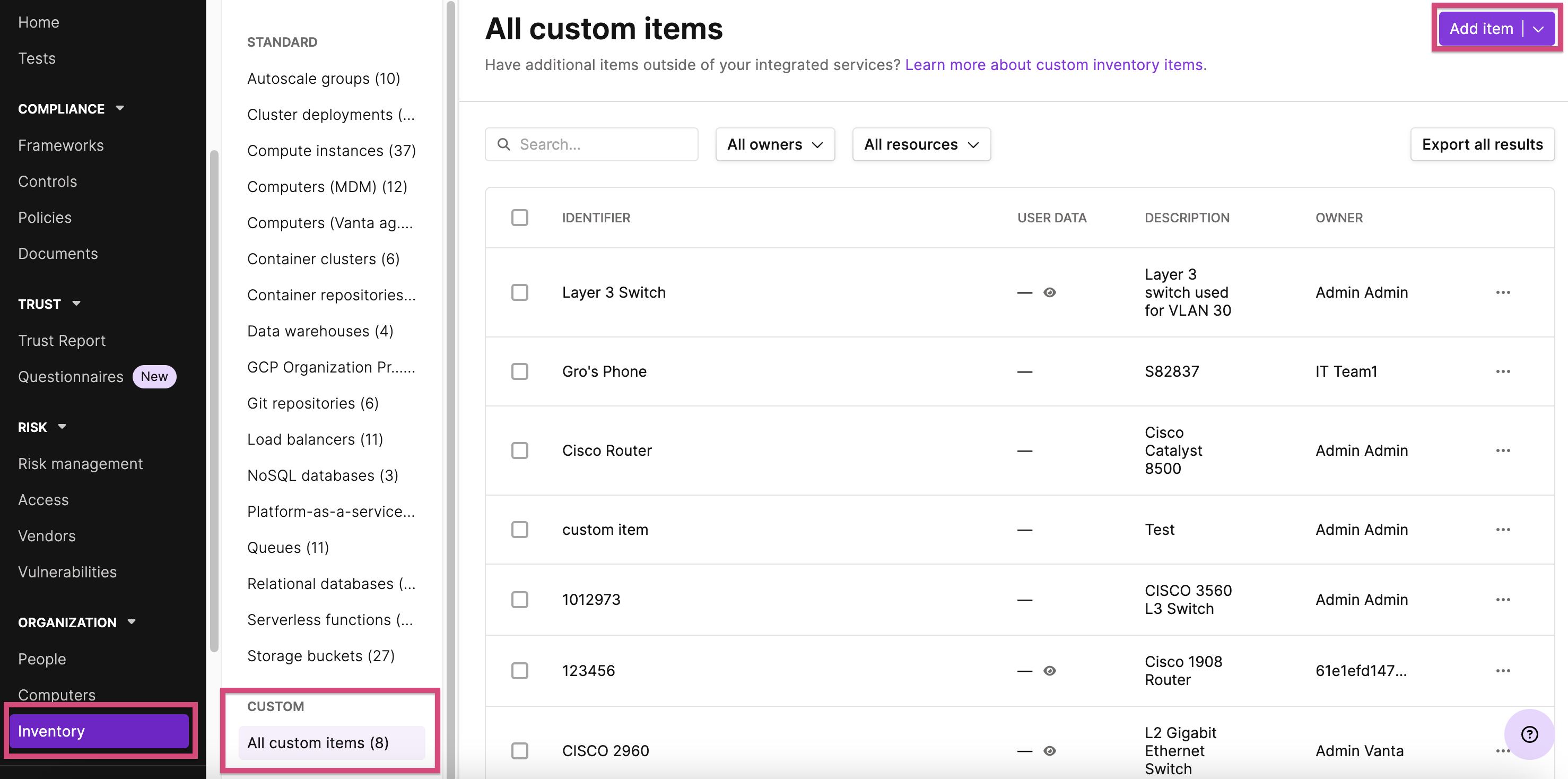Go to Home in sidebar
The height and width of the screenshot is (779, 1568).
click(x=38, y=22)
